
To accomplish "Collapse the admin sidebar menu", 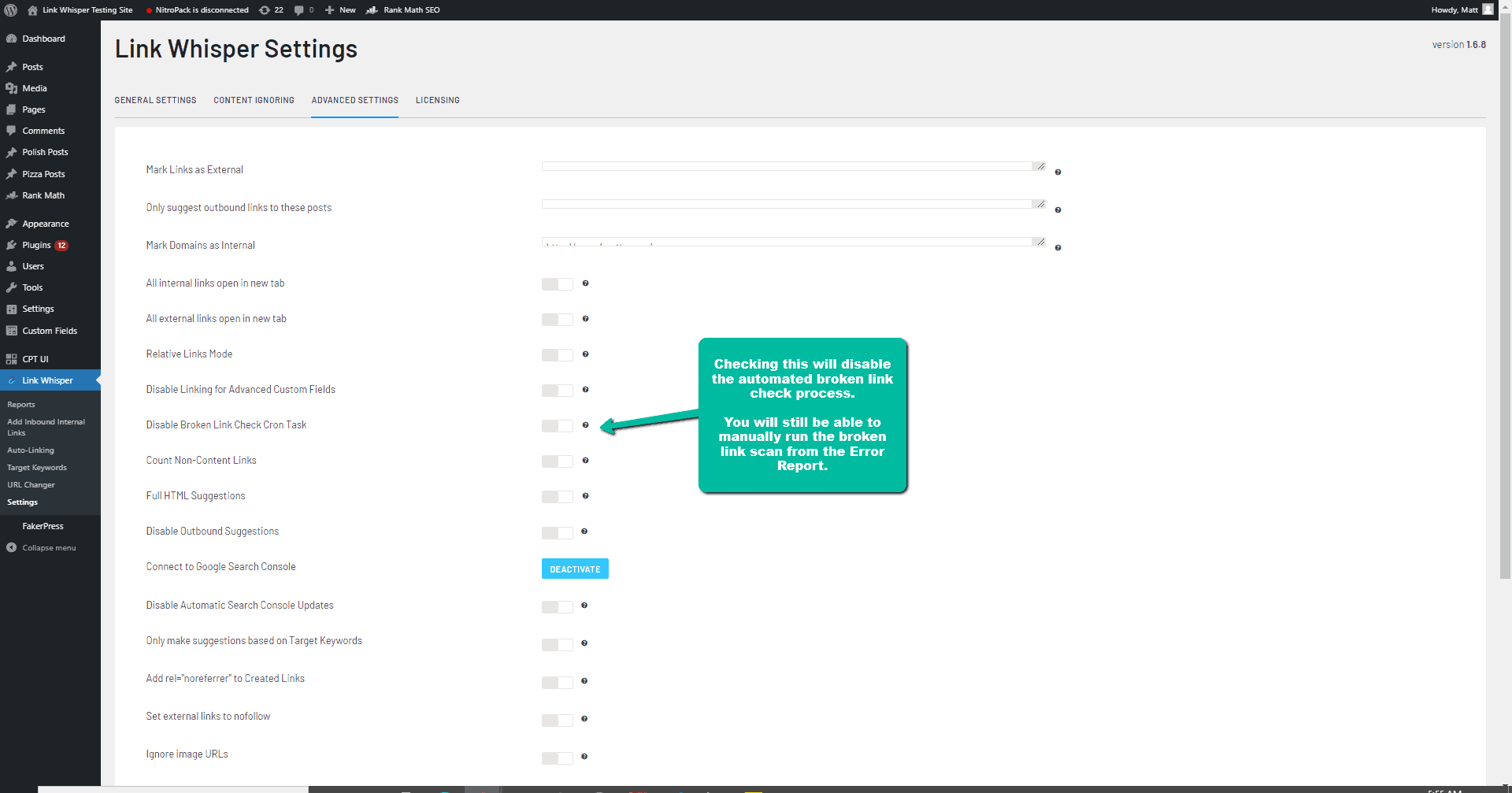I will tap(49, 547).
